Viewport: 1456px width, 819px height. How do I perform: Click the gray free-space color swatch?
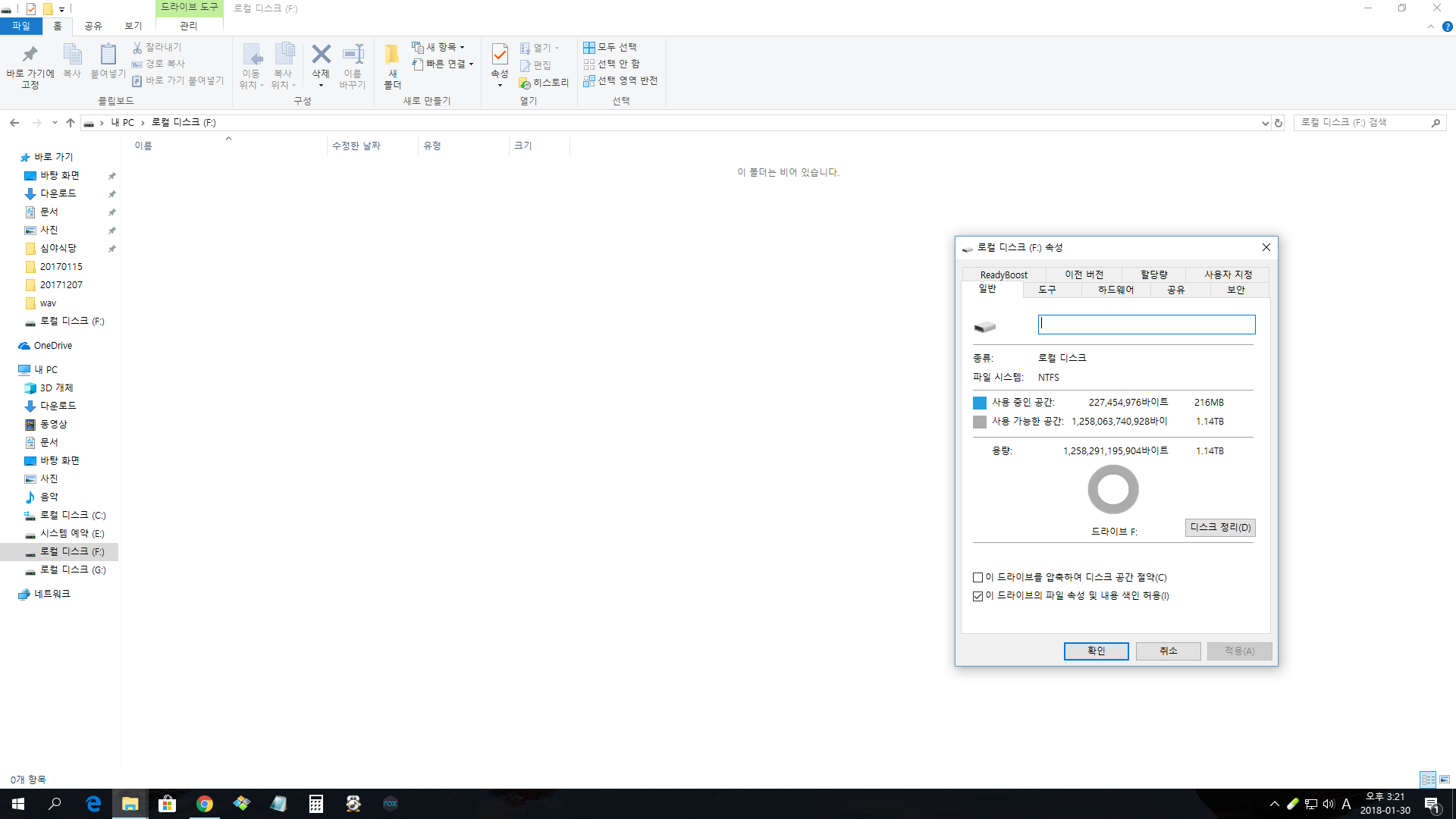click(x=980, y=422)
